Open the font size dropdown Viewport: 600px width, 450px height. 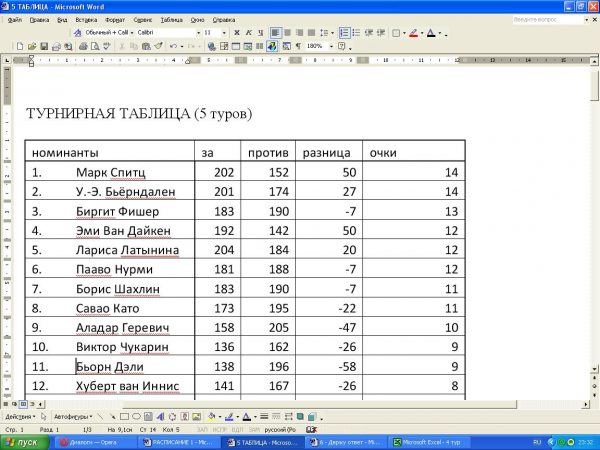point(224,33)
